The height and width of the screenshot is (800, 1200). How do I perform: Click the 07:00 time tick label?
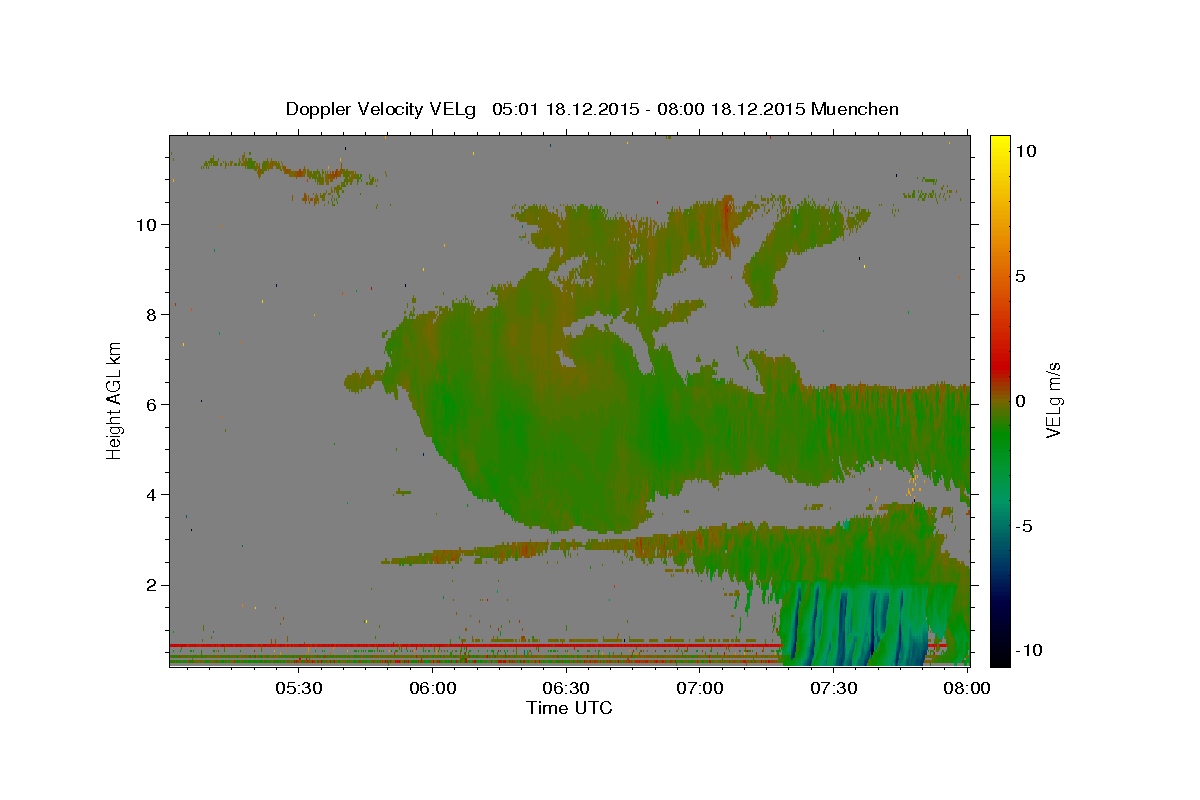(700, 688)
